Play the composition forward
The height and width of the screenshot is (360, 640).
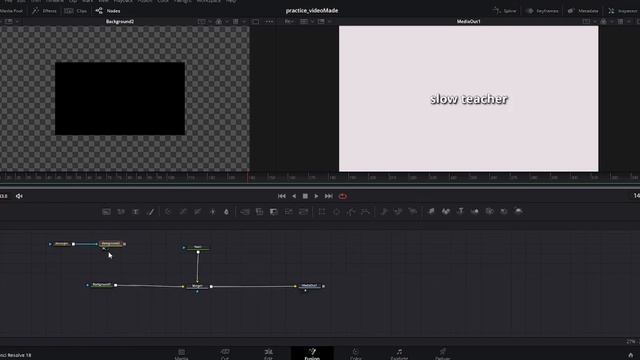(x=316, y=196)
